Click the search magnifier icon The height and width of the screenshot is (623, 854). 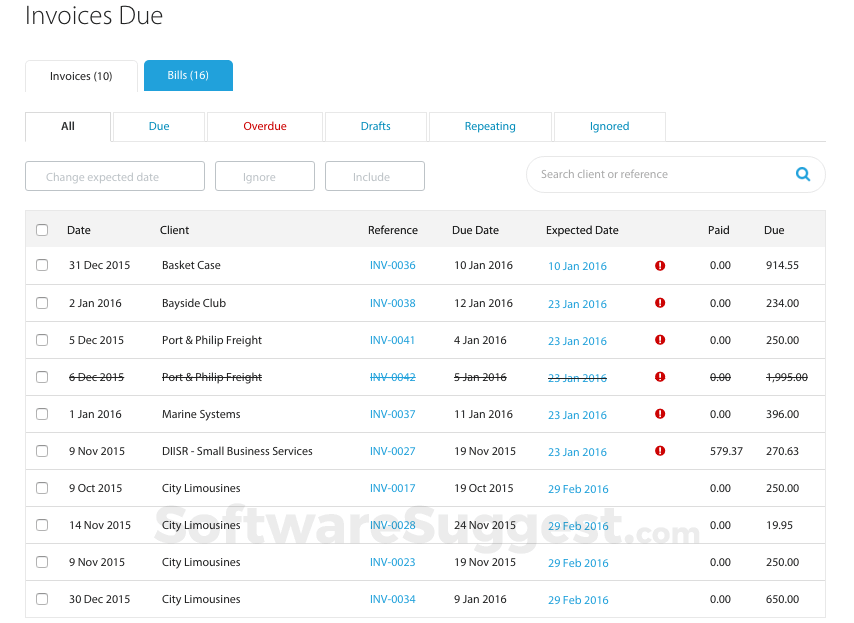pos(803,174)
